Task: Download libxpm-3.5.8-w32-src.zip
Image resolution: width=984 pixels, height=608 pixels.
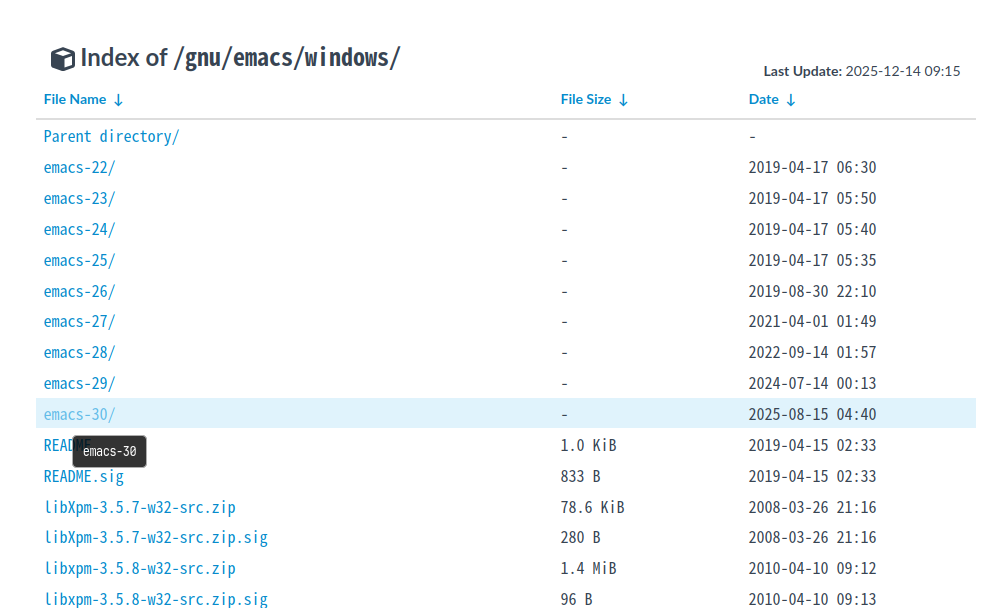Action: pyautogui.click(x=139, y=568)
